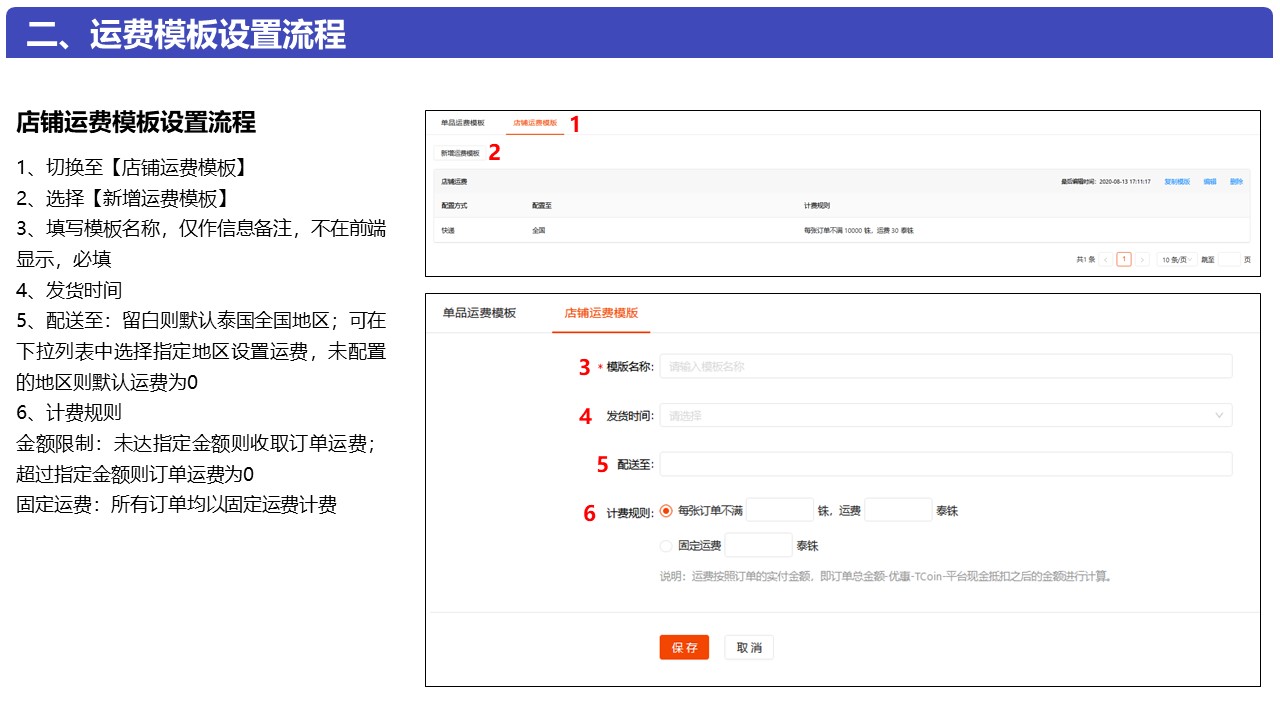Click the 跳至 page number input box
This screenshot has width=1280, height=720.
1229,259
